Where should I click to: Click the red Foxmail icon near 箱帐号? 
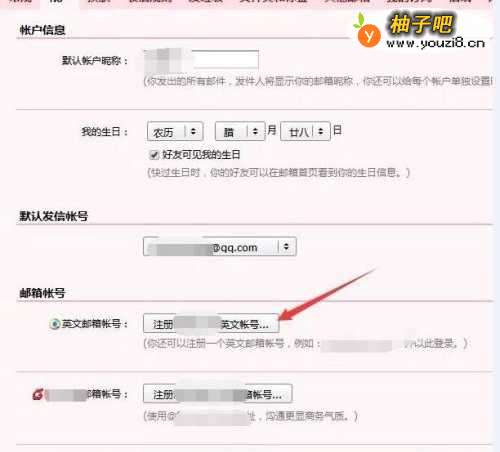click(38, 395)
